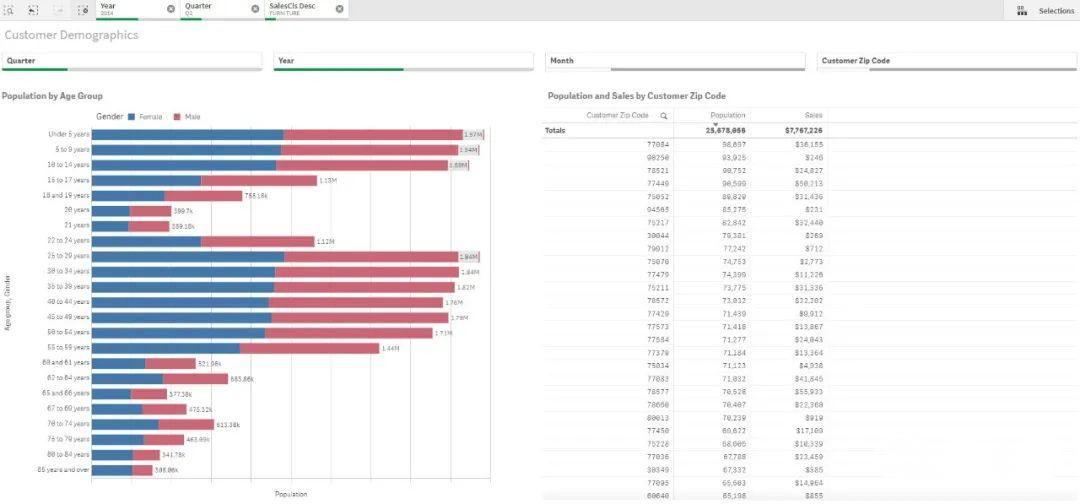Clear all selections using toolbar icon

83,10
